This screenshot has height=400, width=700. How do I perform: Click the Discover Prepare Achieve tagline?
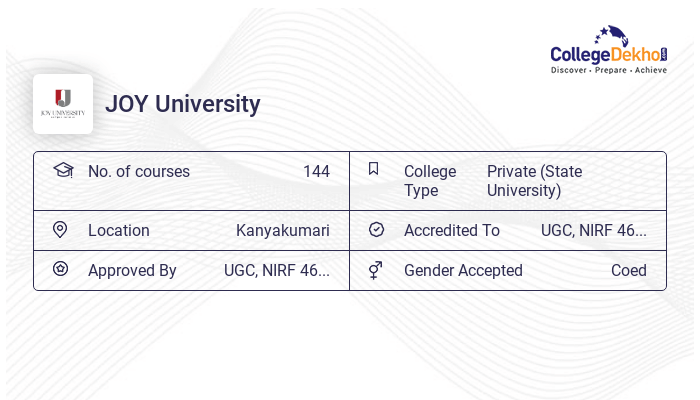(608, 70)
